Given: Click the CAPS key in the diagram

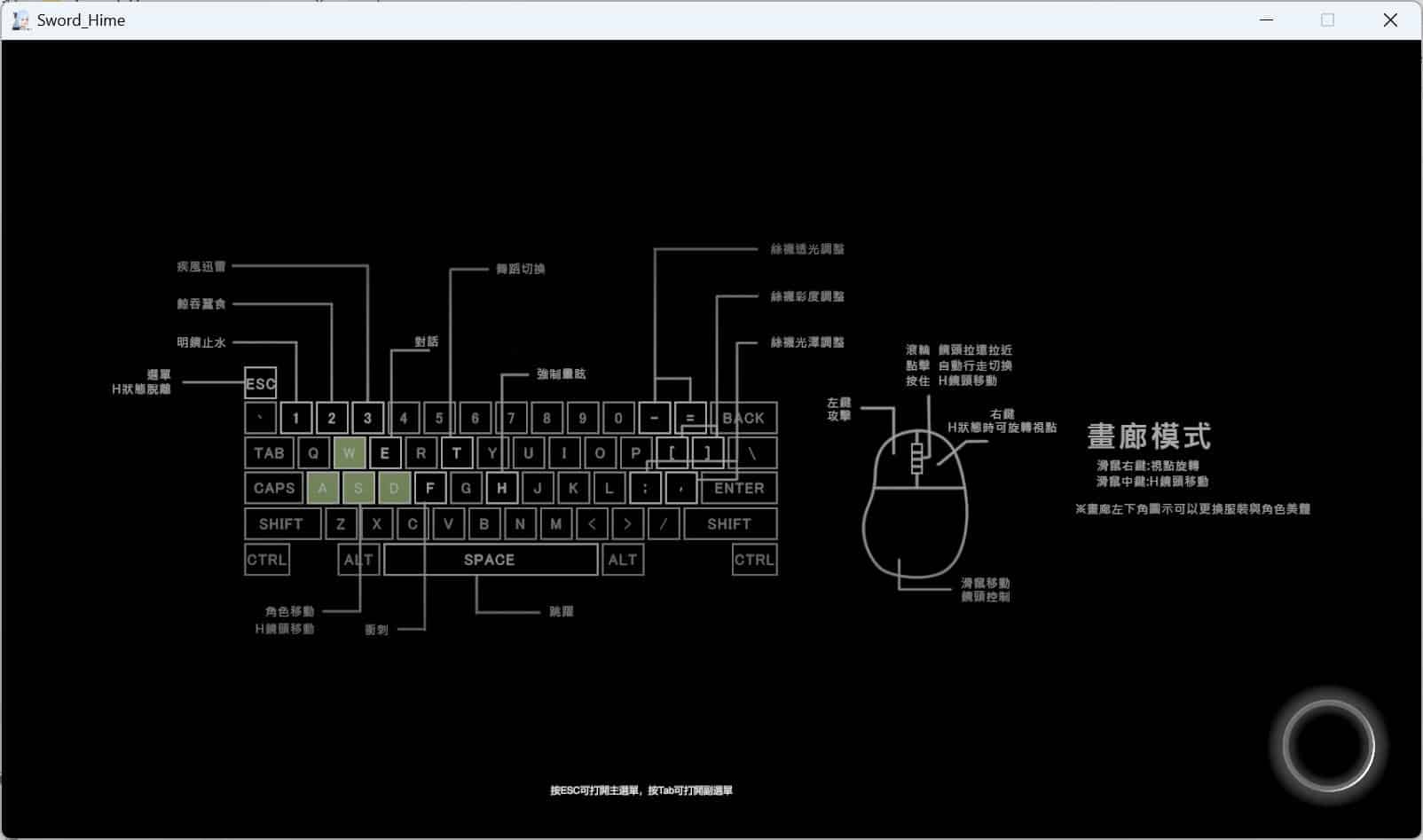Looking at the screenshot, I should (x=273, y=488).
